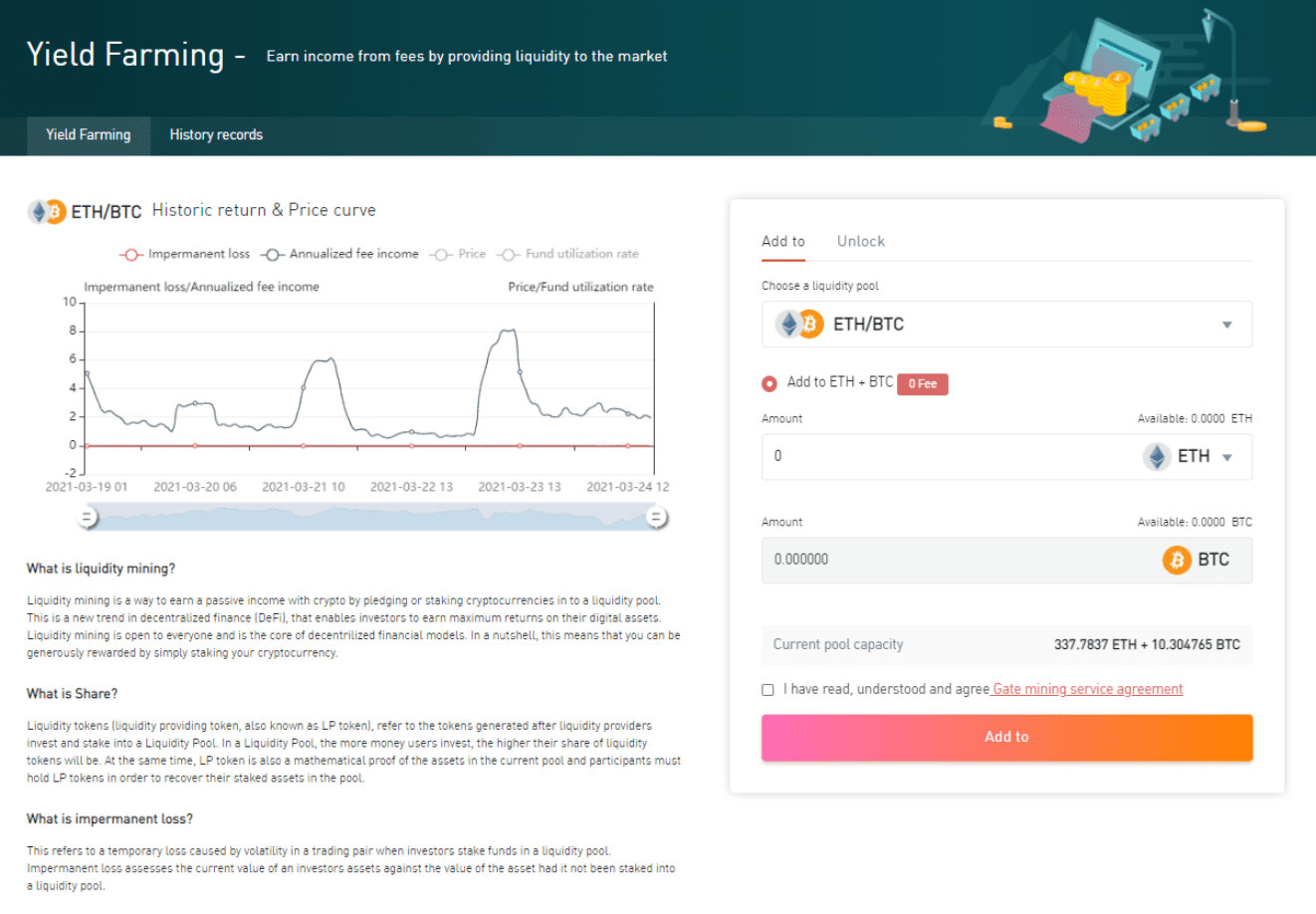The width and height of the screenshot is (1316, 914).
Task: Click the Available: 0.0000 ETH balance
Action: pos(1195,418)
